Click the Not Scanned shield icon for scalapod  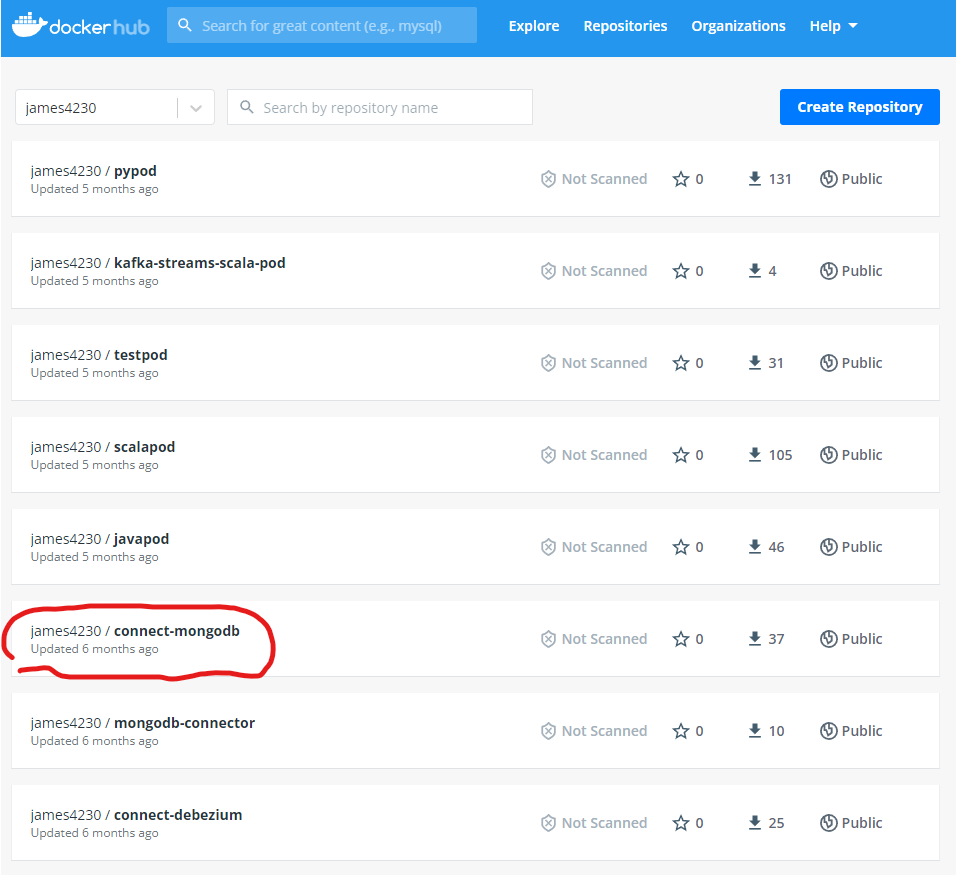pyautogui.click(x=548, y=455)
